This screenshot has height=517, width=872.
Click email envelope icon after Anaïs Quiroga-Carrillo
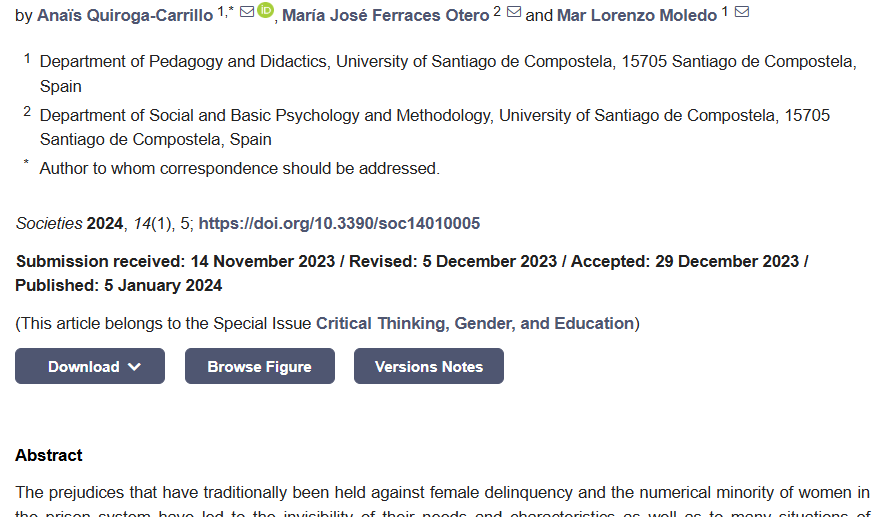pos(247,11)
